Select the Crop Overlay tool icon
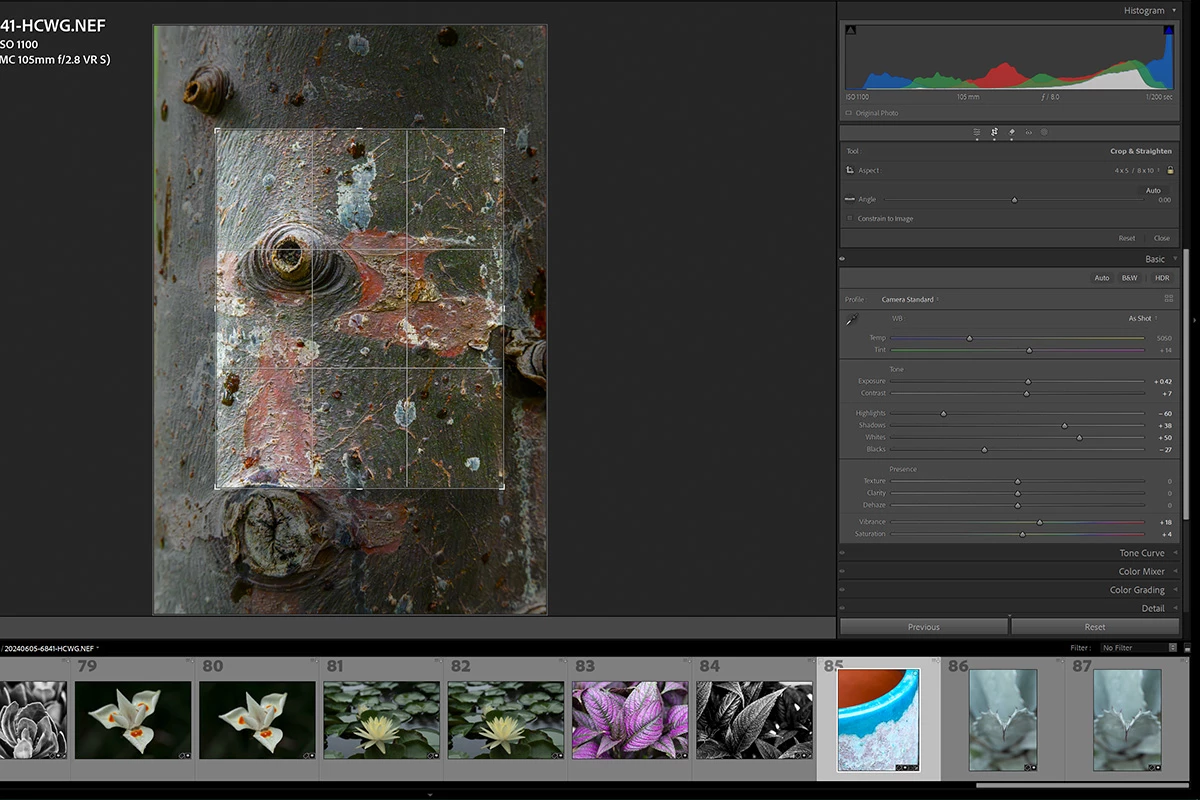 point(994,132)
